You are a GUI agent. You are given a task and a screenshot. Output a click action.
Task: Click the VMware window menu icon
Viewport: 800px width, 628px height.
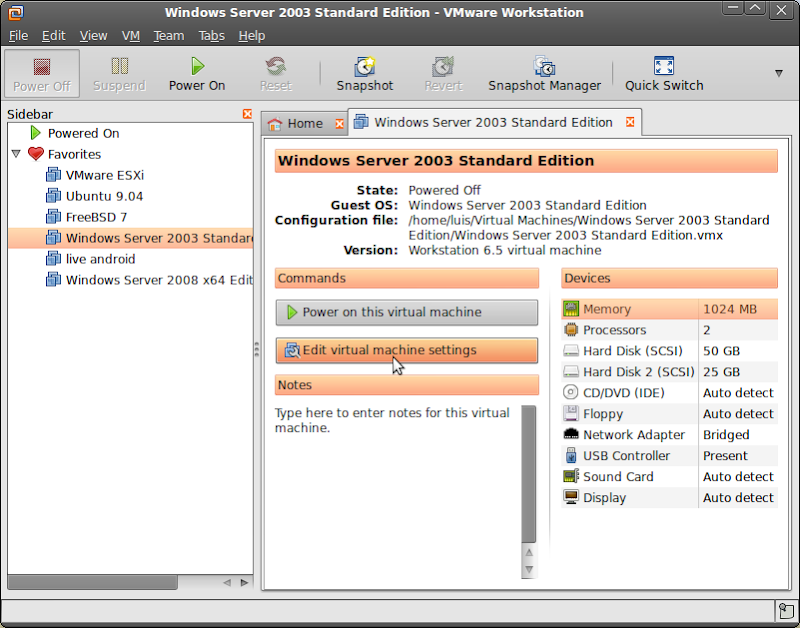click(x=15, y=12)
